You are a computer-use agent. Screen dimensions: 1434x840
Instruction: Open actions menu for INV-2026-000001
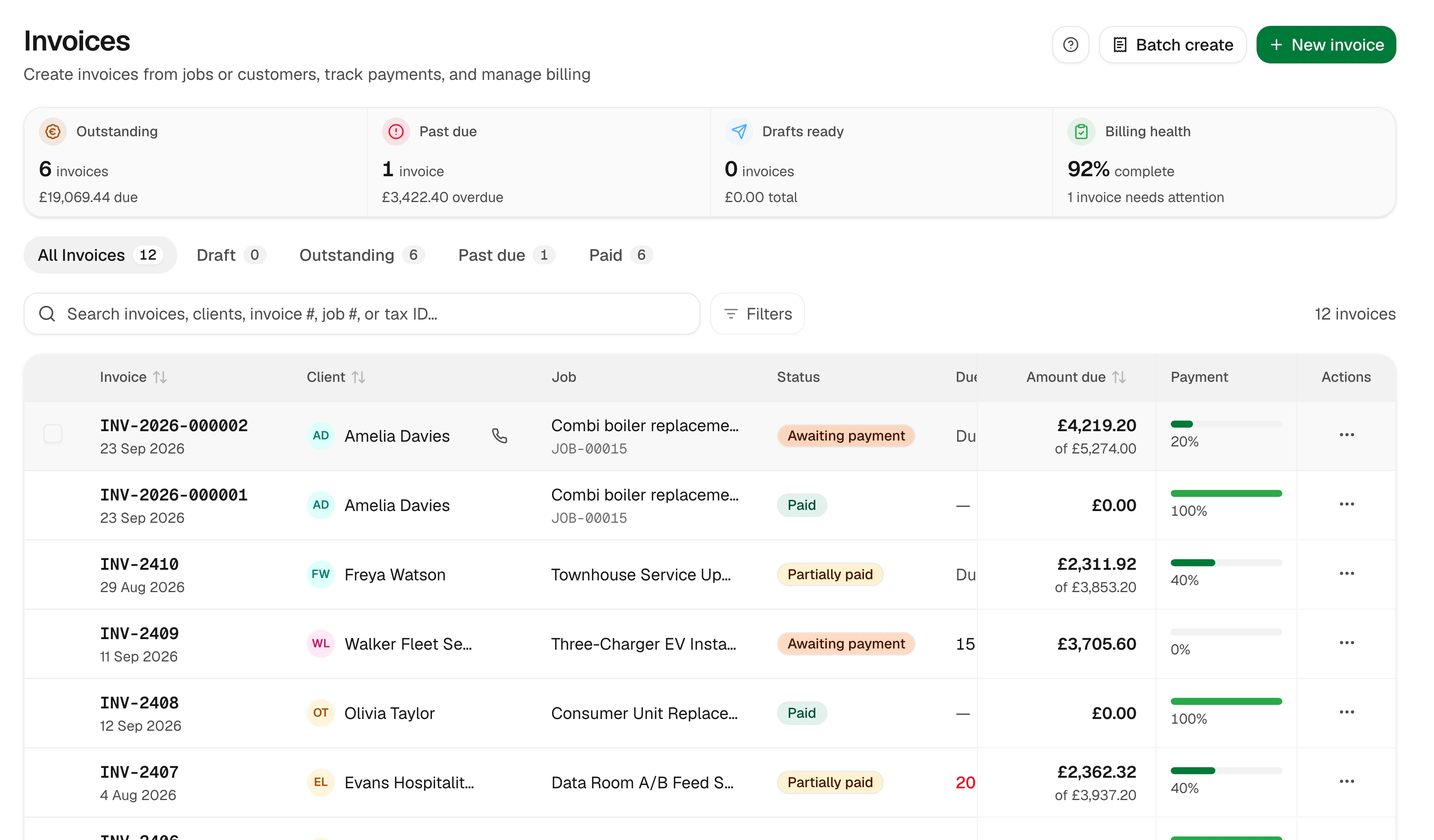click(1346, 504)
